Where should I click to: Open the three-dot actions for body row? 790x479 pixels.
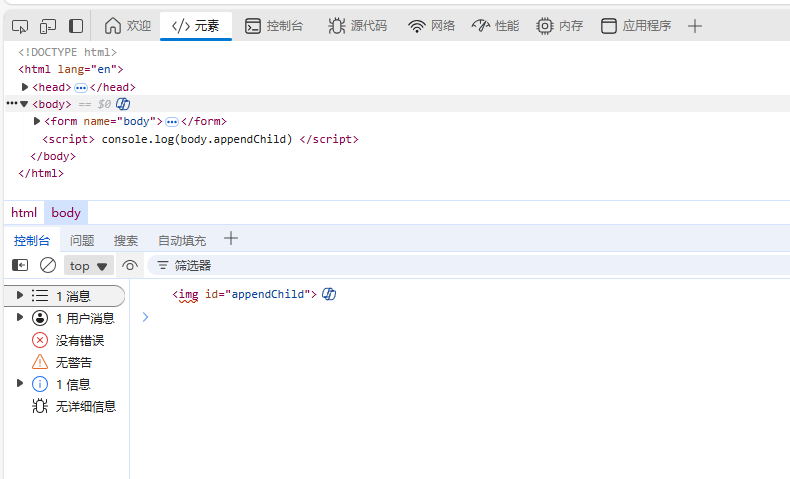pyautogui.click(x=11, y=103)
